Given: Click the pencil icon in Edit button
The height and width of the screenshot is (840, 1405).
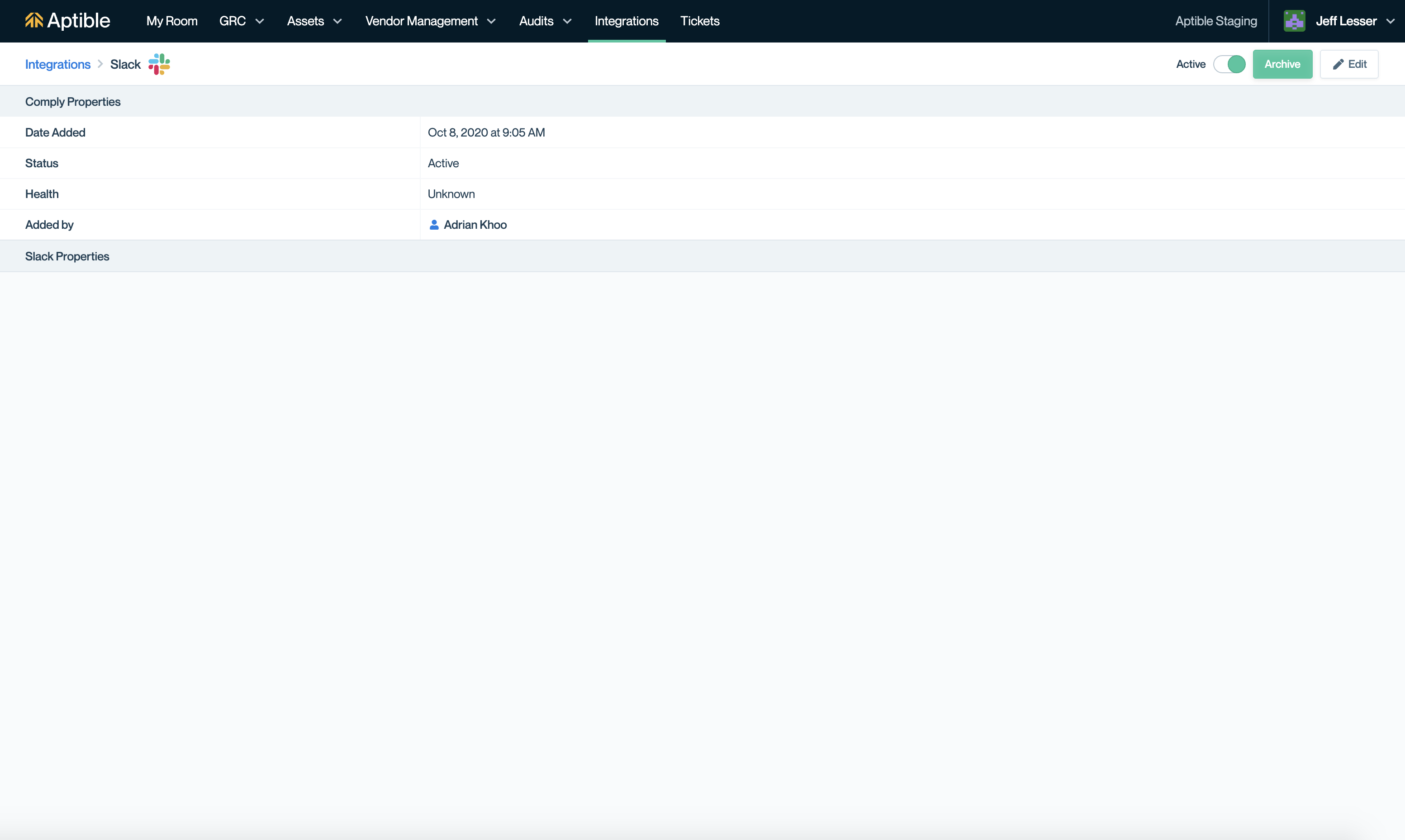Looking at the screenshot, I should (x=1338, y=64).
